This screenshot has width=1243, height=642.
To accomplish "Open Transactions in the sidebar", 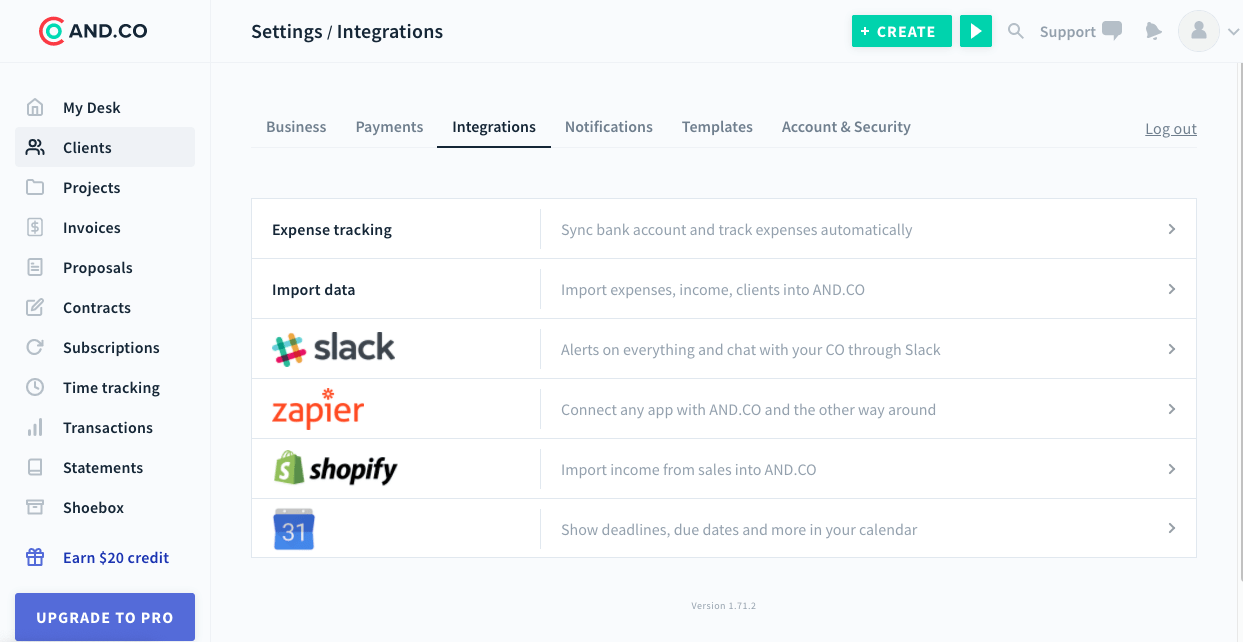I will pos(108,428).
